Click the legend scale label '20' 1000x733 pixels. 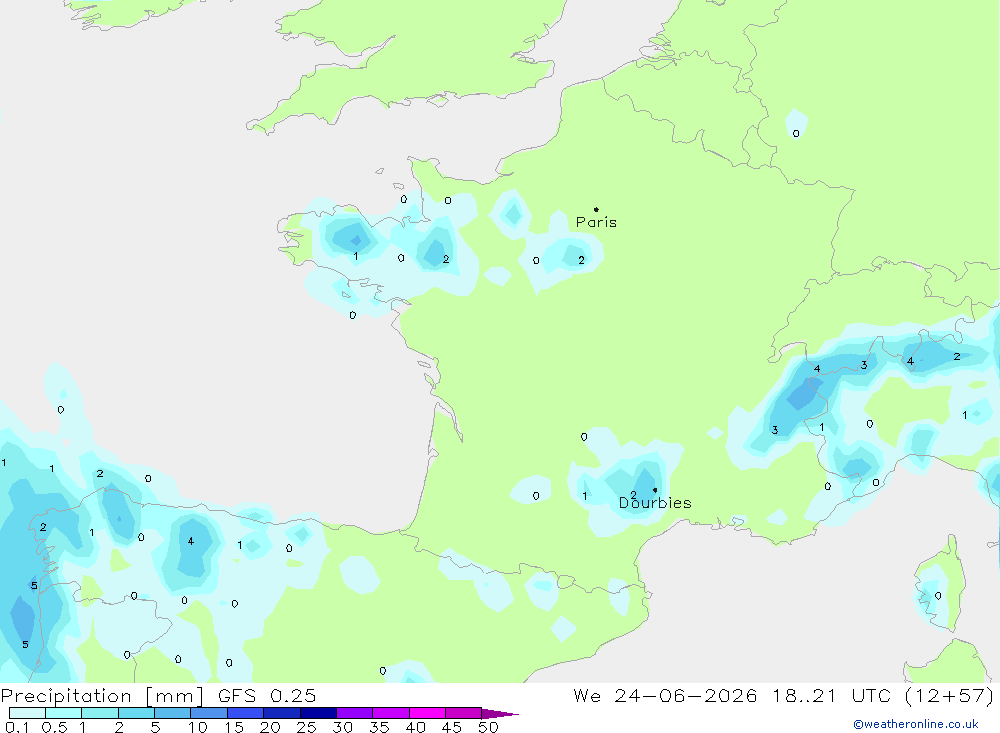[x=270, y=727]
